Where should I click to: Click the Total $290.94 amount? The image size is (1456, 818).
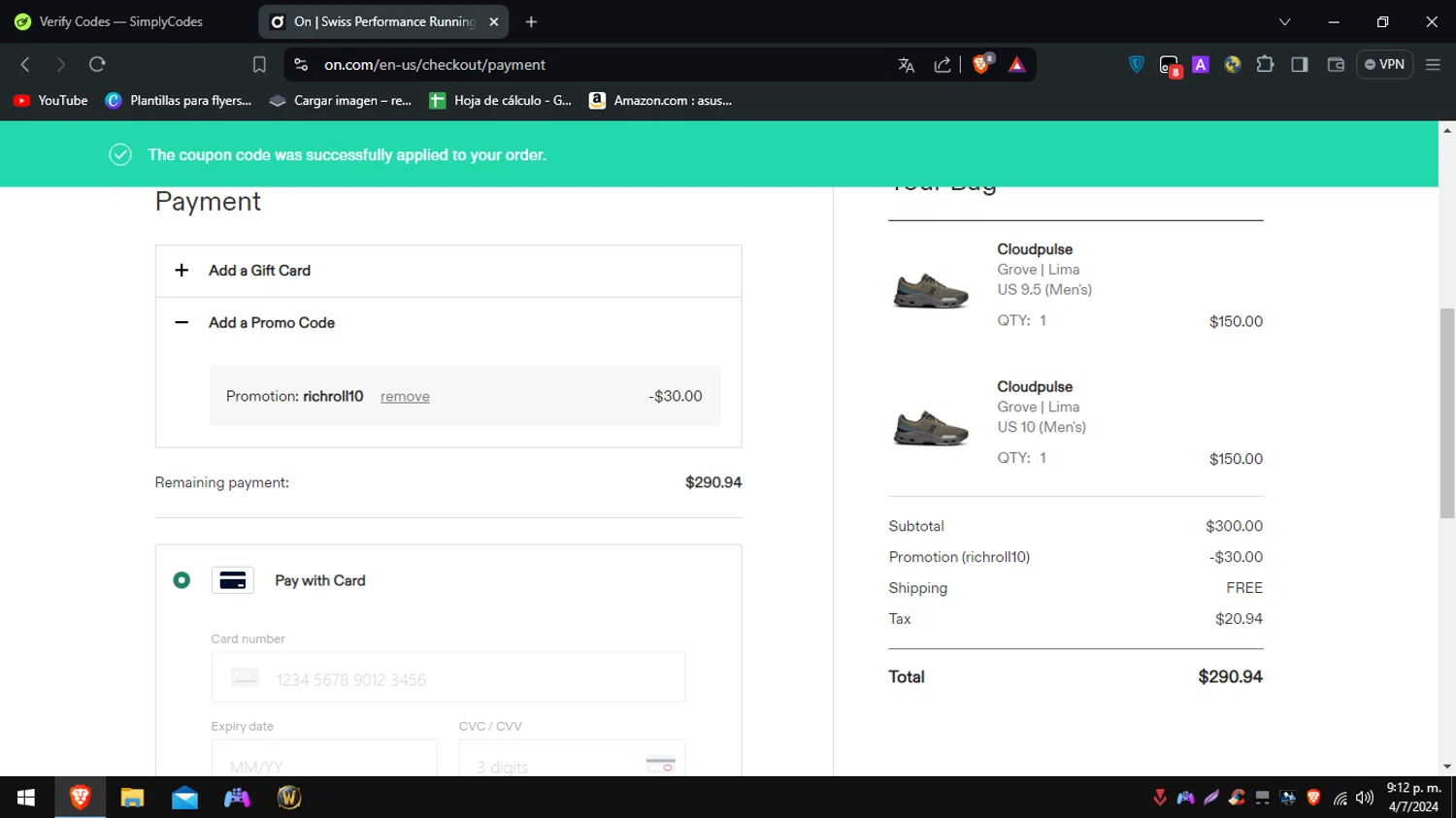[1230, 677]
